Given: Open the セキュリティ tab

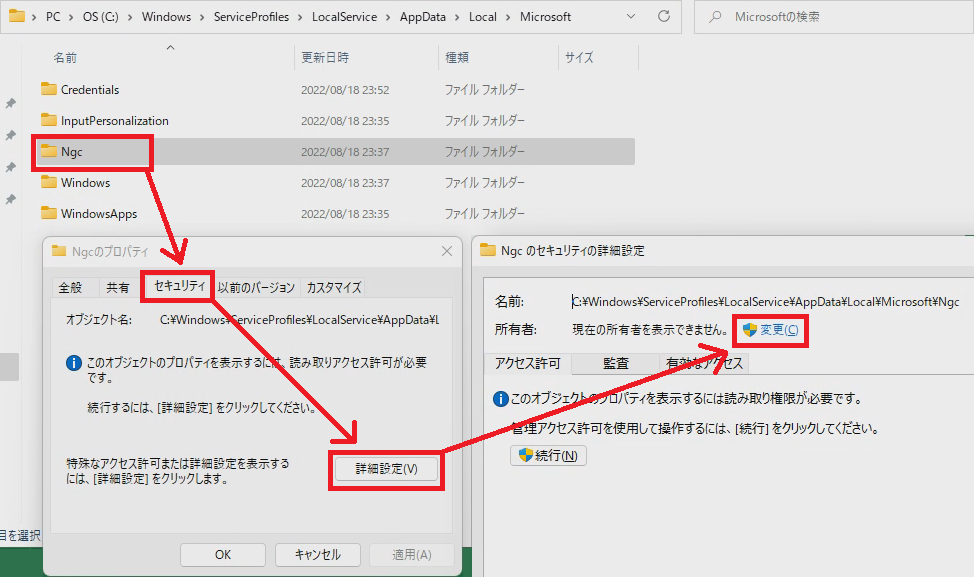Looking at the screenshot, I should [x=179, y=286].
